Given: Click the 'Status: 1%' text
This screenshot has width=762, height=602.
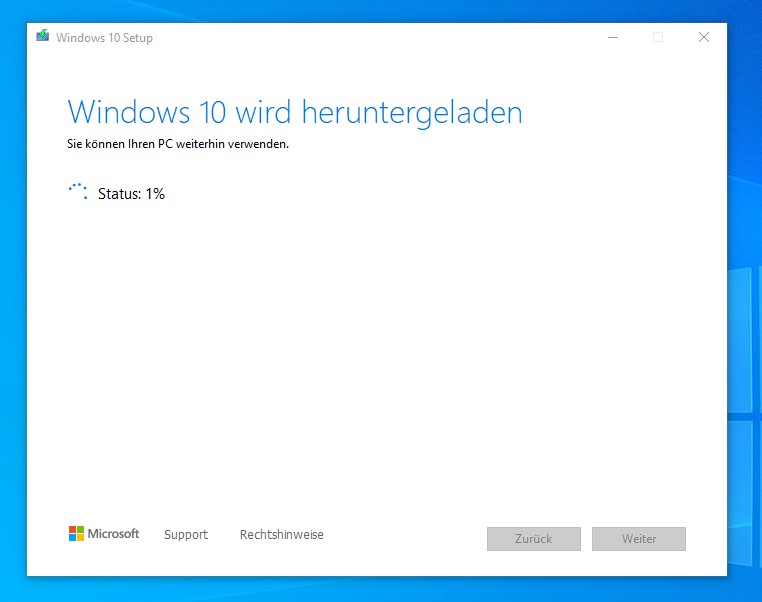Looking at the screenshot, I should [131, 194].
